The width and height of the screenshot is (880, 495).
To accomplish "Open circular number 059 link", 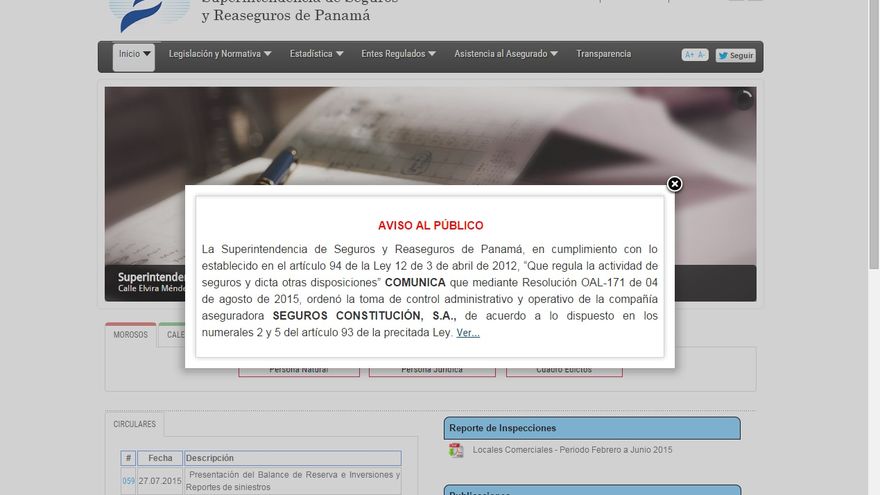I will coord(128,481).
